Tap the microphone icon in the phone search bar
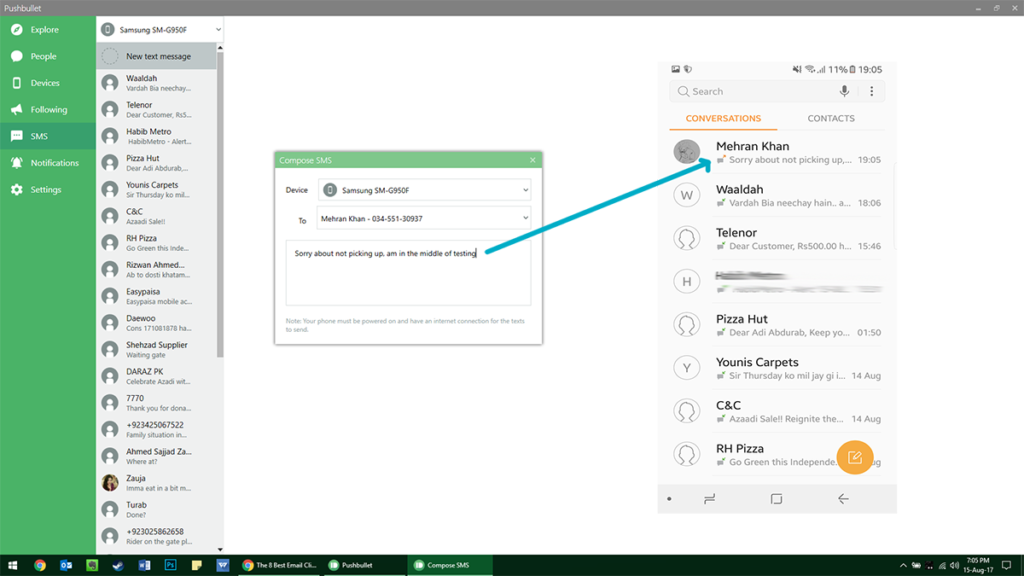The width and height of the screenshot is (1024, 576). [x=845, y=91]
